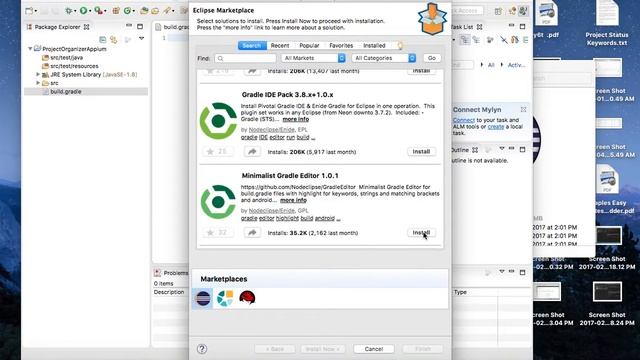Switch to the Popular tab
The image size is (640, 360).
coord(309,45)
